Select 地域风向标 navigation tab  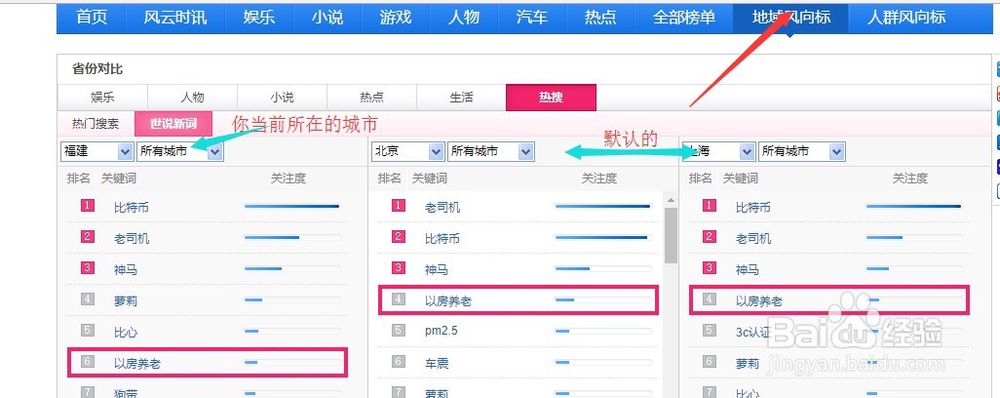pyautogui.click(x=791, y=18)
